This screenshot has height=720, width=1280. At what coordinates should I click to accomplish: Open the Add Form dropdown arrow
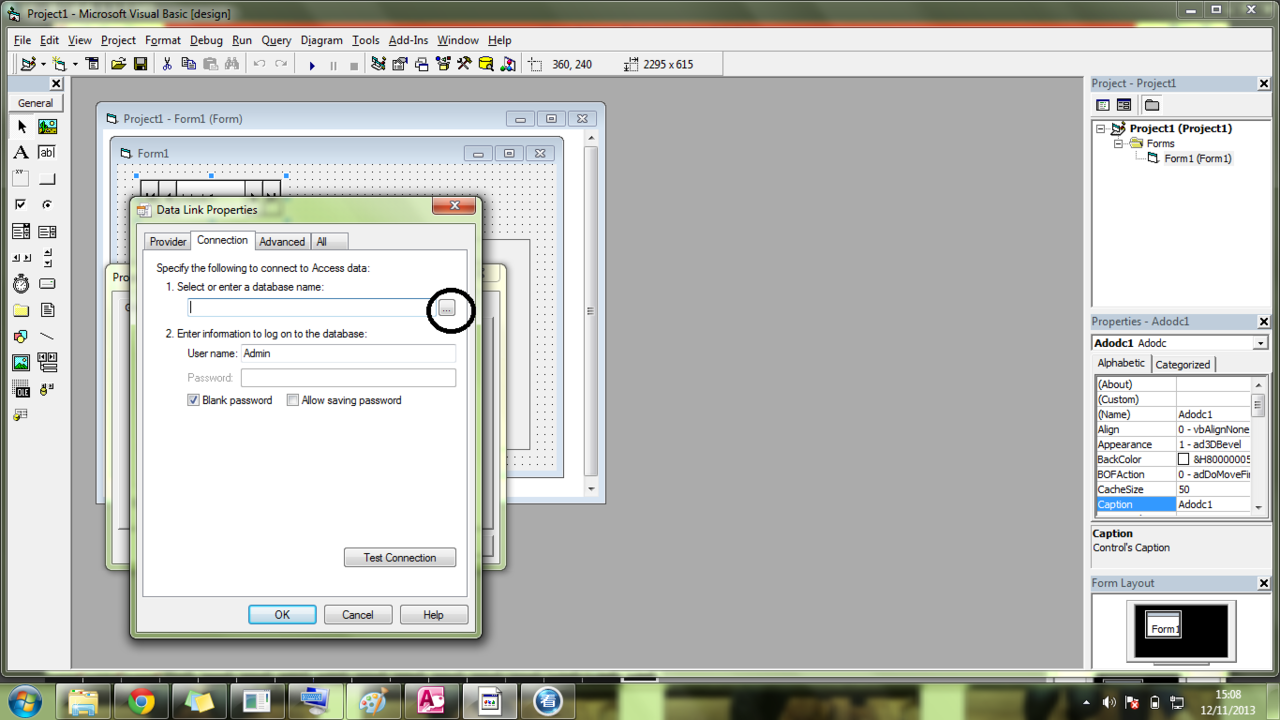coord(75,64)
